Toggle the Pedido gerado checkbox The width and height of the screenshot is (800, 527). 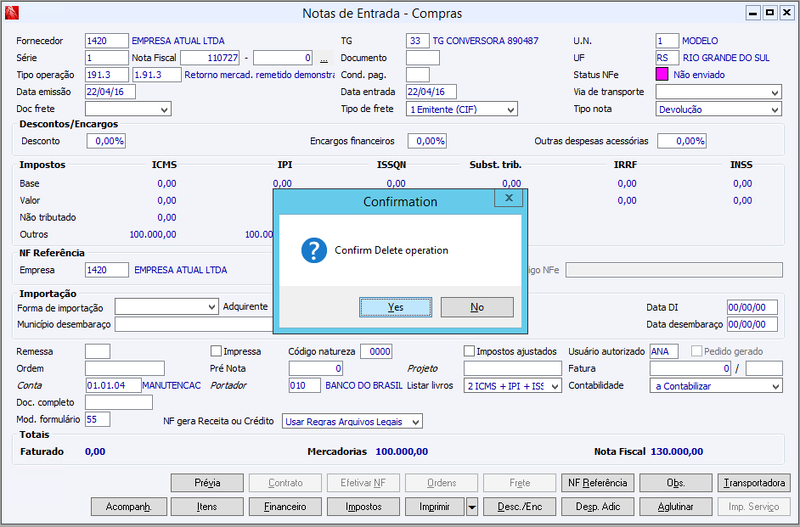point(696,351)
